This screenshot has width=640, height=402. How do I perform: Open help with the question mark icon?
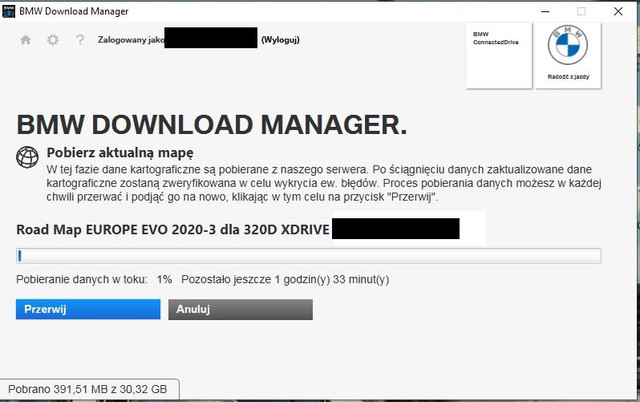pyautogui.click(x=80, y=40)
